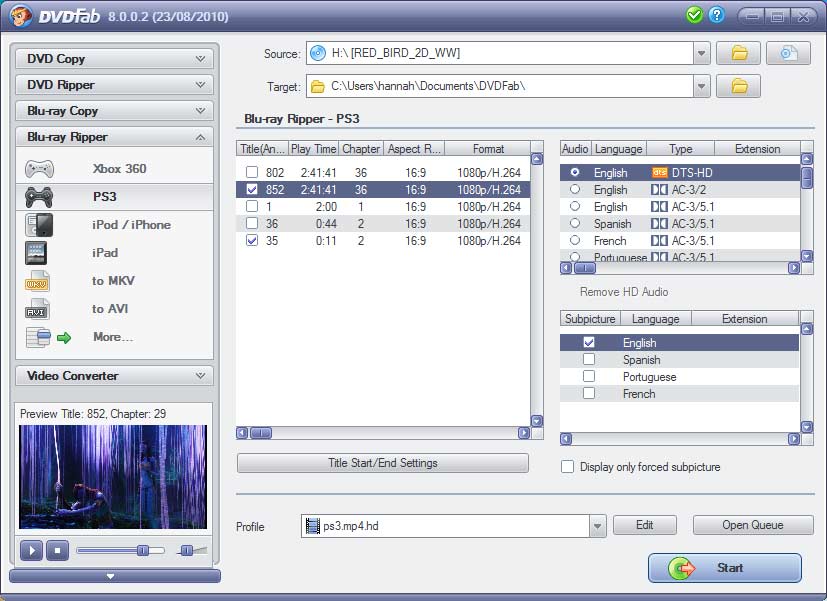Stop the preview video
827x601 pixels.
[x=57, y=550]
